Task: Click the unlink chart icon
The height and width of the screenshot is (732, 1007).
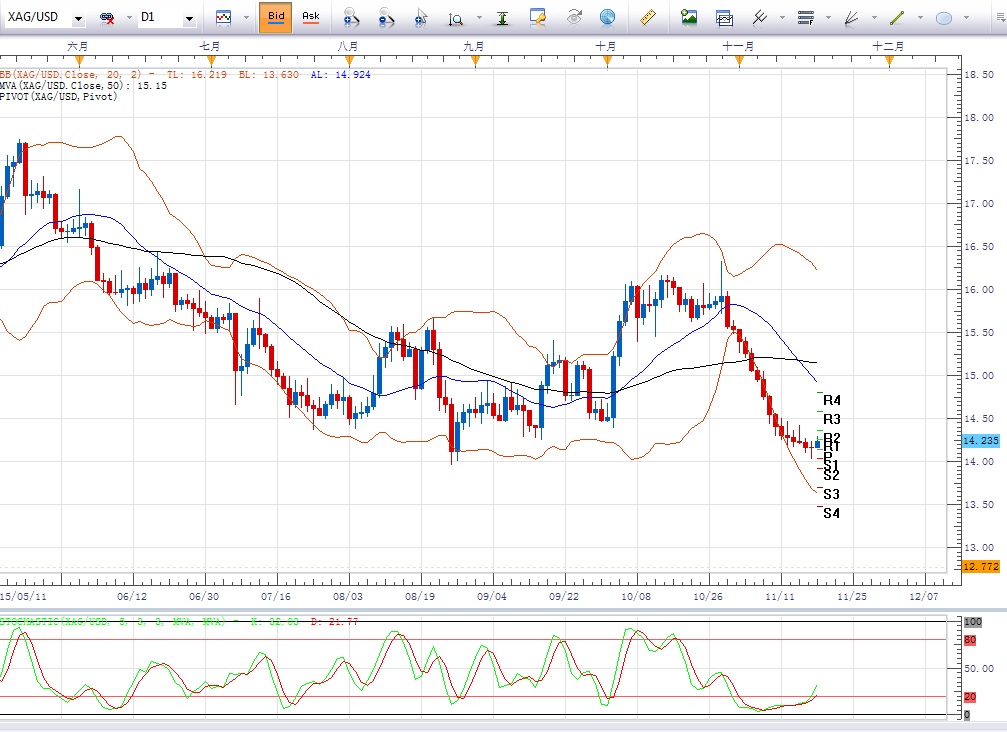Action: click(107, 18)
